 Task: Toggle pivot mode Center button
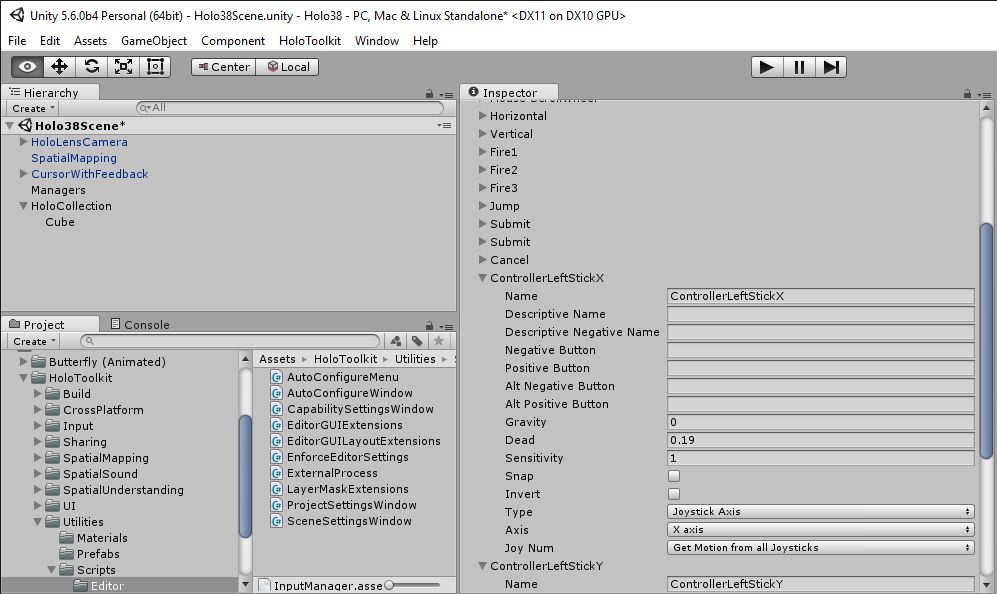tap(223, 67)
